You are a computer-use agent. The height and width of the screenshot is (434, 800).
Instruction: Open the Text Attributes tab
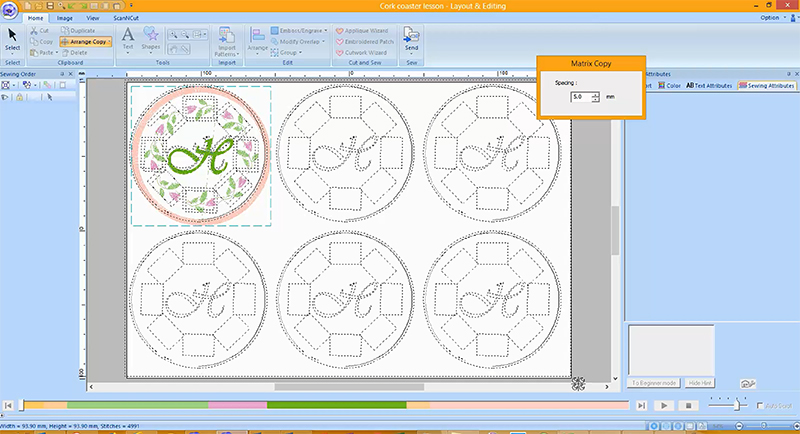pyautogui.click(x=709, y=86)
